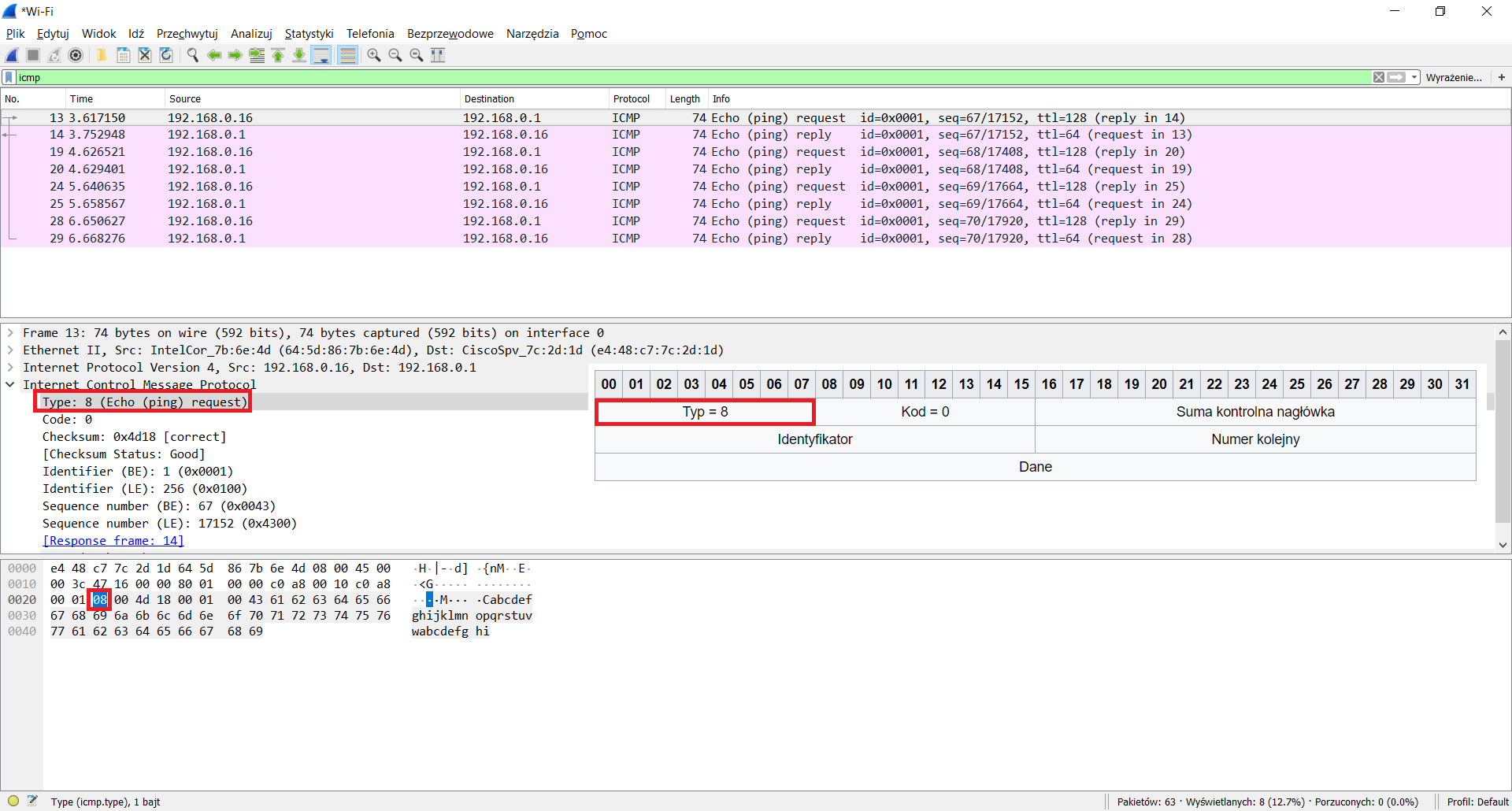The height and width of the screenshot is (811, 1512).
Task: Select packet 19 at time 4.626521
Action: [756, 152]
